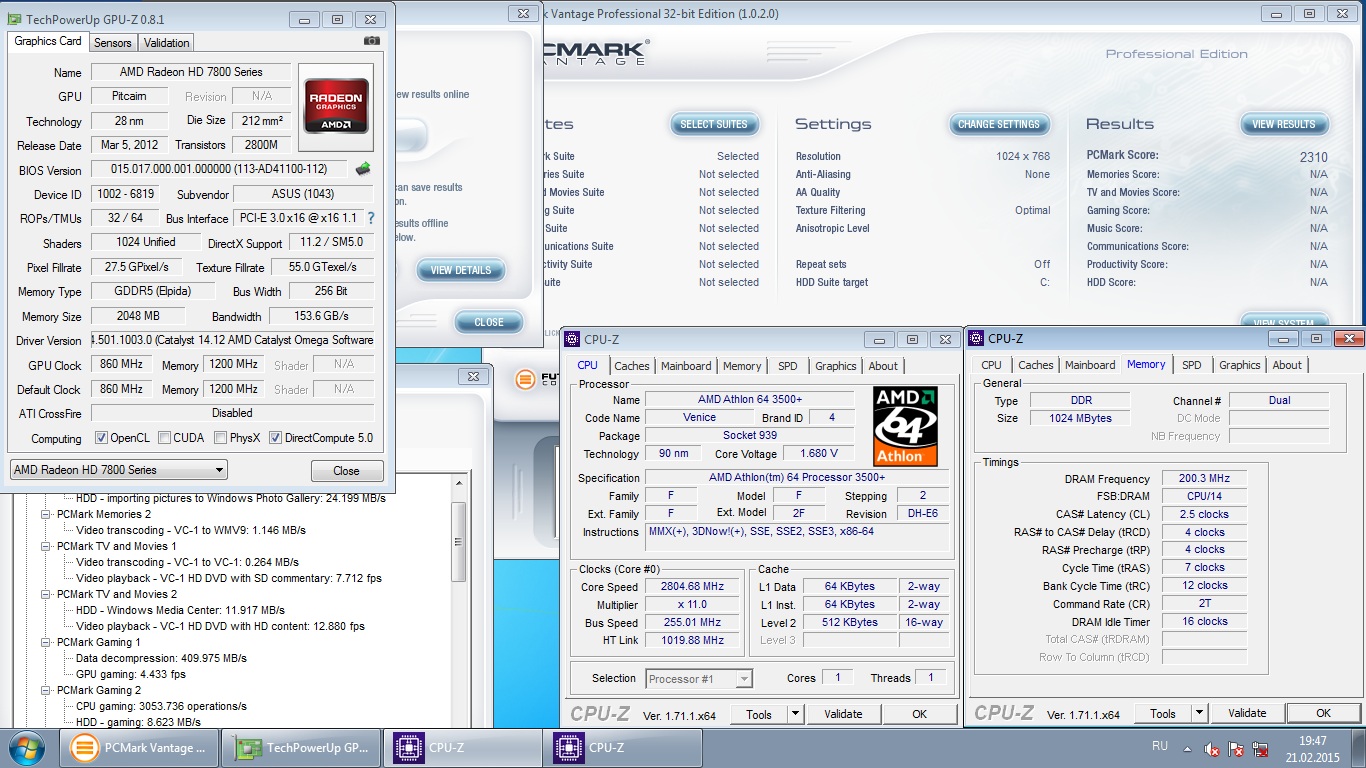
Task: Toggle the DirectCompute 5.0 checkbox
Action: click(275, 438)
